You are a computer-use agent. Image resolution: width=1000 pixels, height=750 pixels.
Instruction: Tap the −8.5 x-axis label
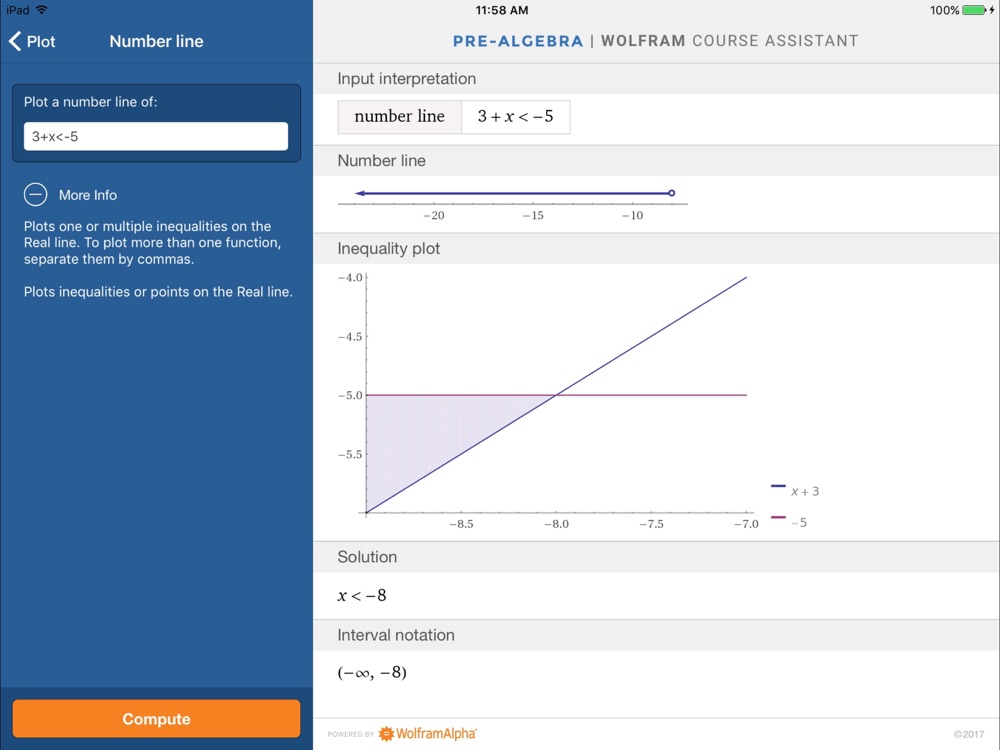coord(461,524)
